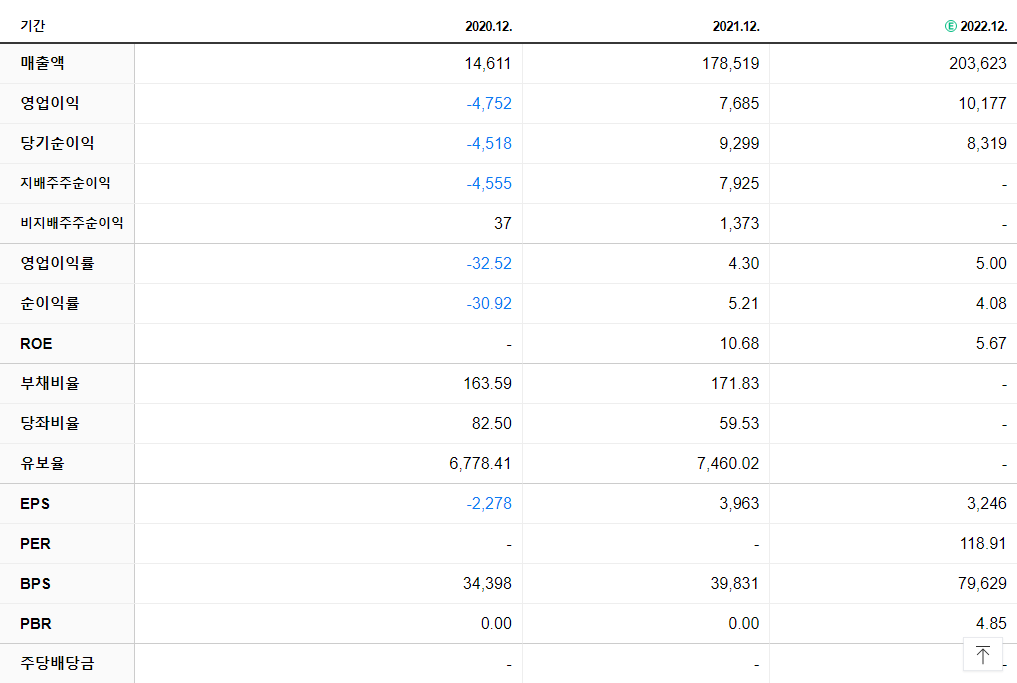
Task: Click the 82.50 quick ratio value
Action: tap(492, 424)
